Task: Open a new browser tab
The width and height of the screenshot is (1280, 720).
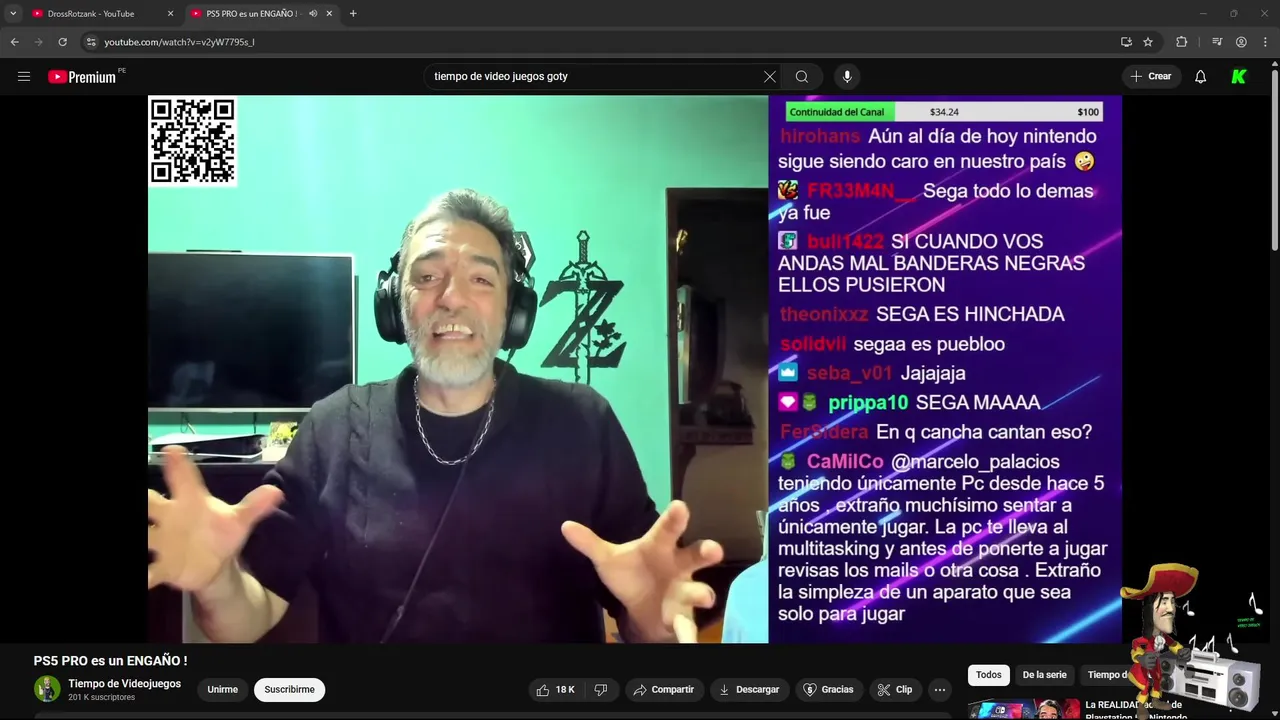Action: click(353, 14)
